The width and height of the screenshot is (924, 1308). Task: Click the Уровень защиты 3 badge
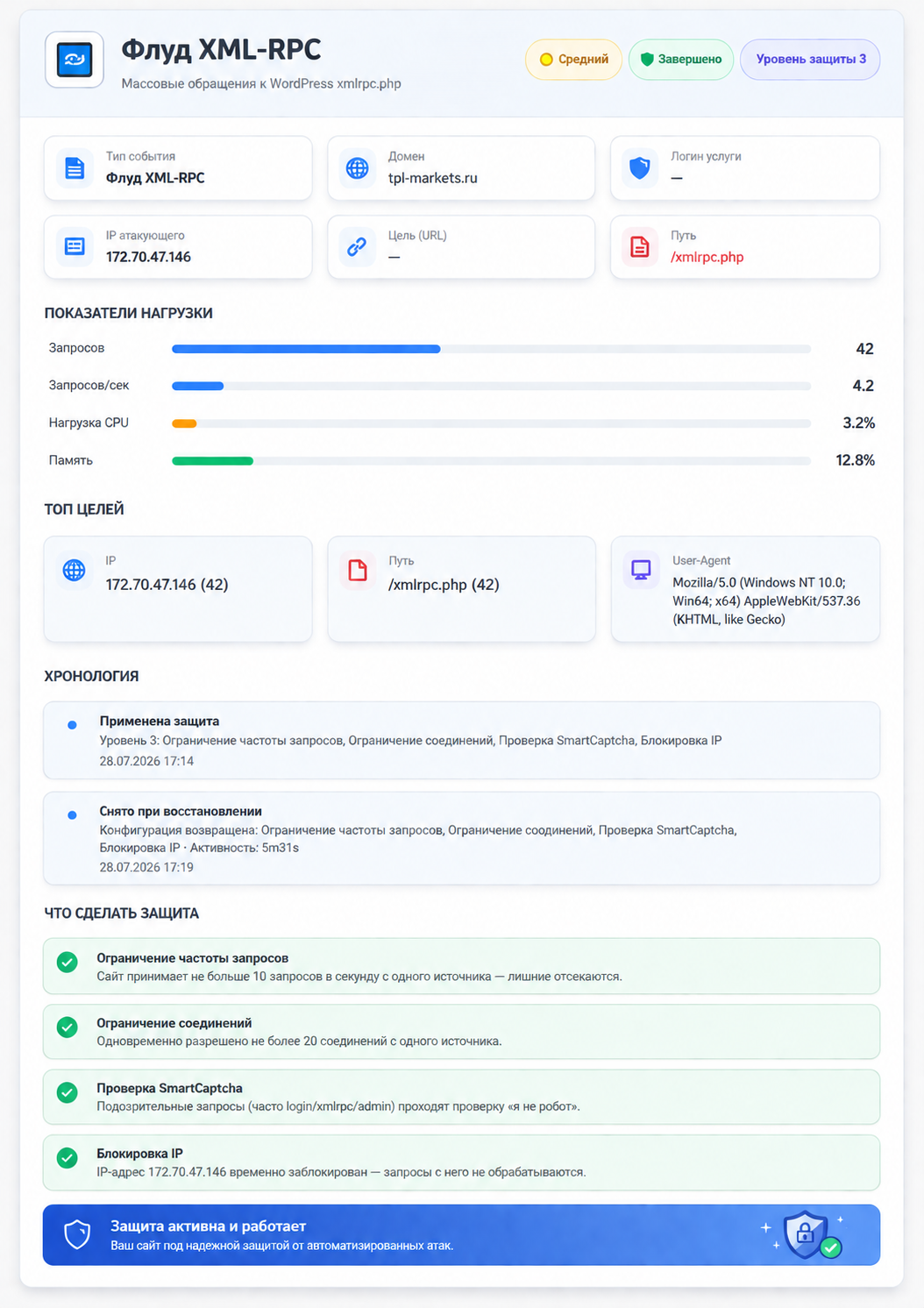coord(810,60)
